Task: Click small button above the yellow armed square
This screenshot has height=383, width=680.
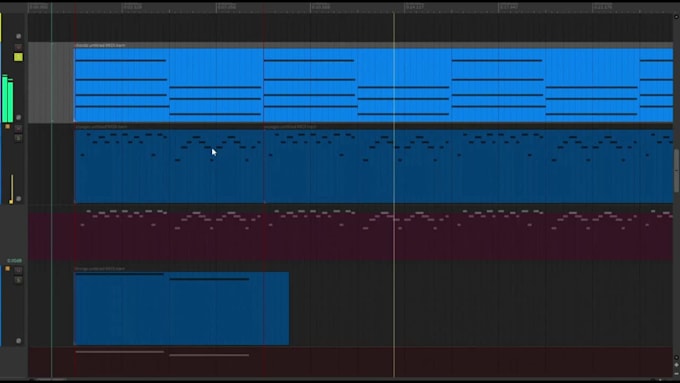Action: pos(18,46)
